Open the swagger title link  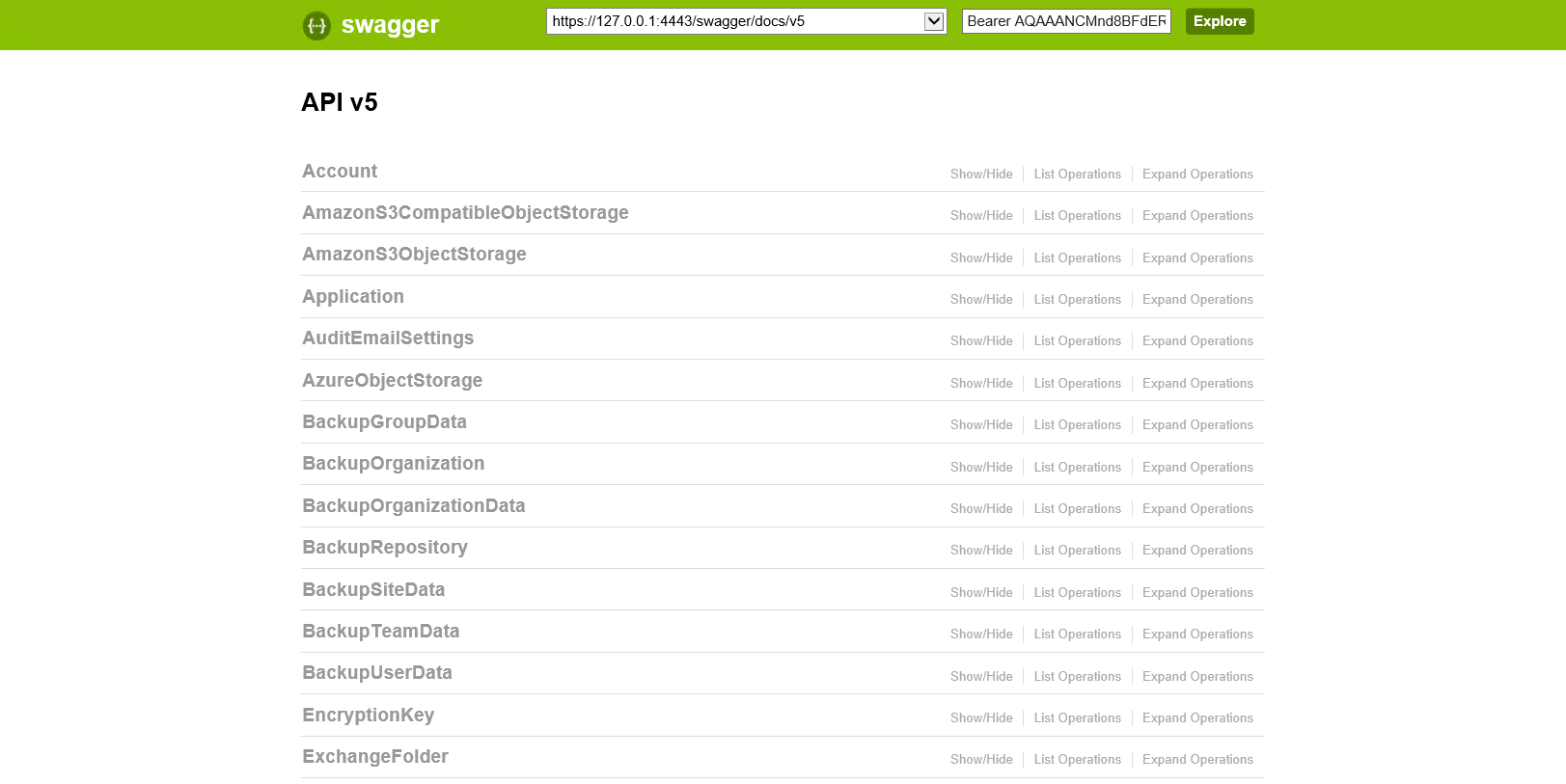click(x=390, y=25)
